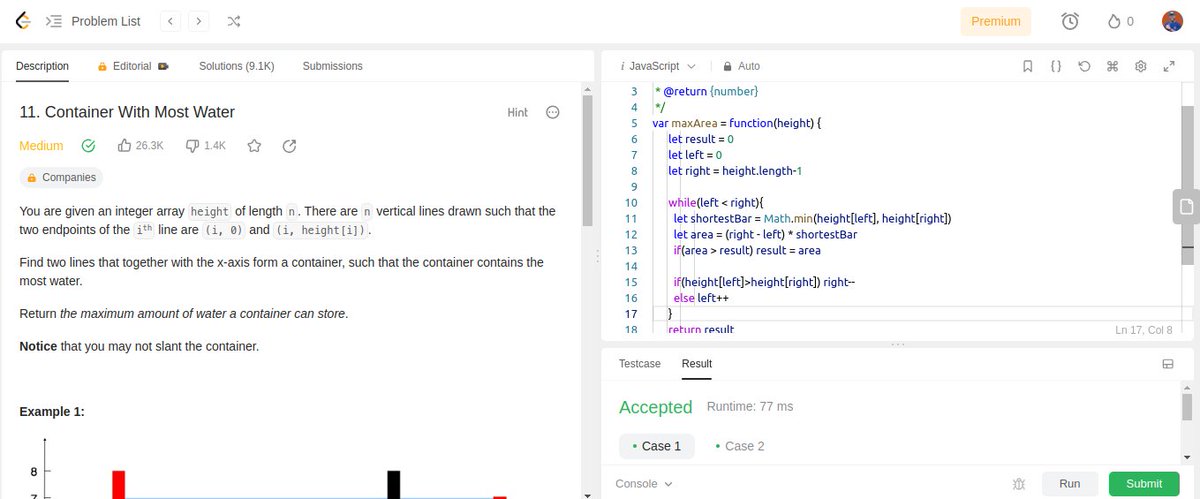Submit the solution

(1144, 484)
